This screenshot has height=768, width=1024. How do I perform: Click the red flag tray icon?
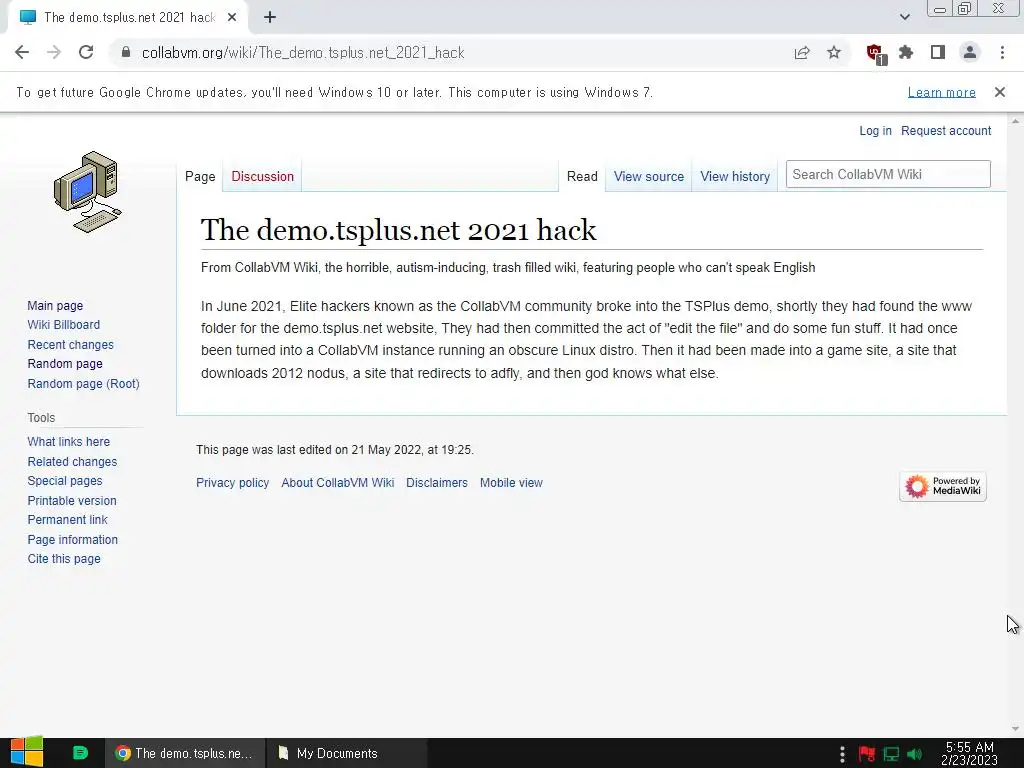[x=867, y=754]
